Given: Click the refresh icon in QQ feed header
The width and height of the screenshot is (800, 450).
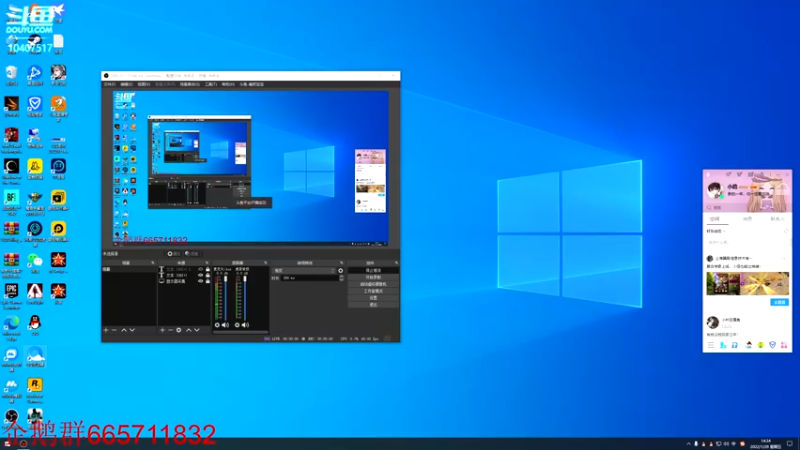Looking at the screenshot, I should 786,231.
